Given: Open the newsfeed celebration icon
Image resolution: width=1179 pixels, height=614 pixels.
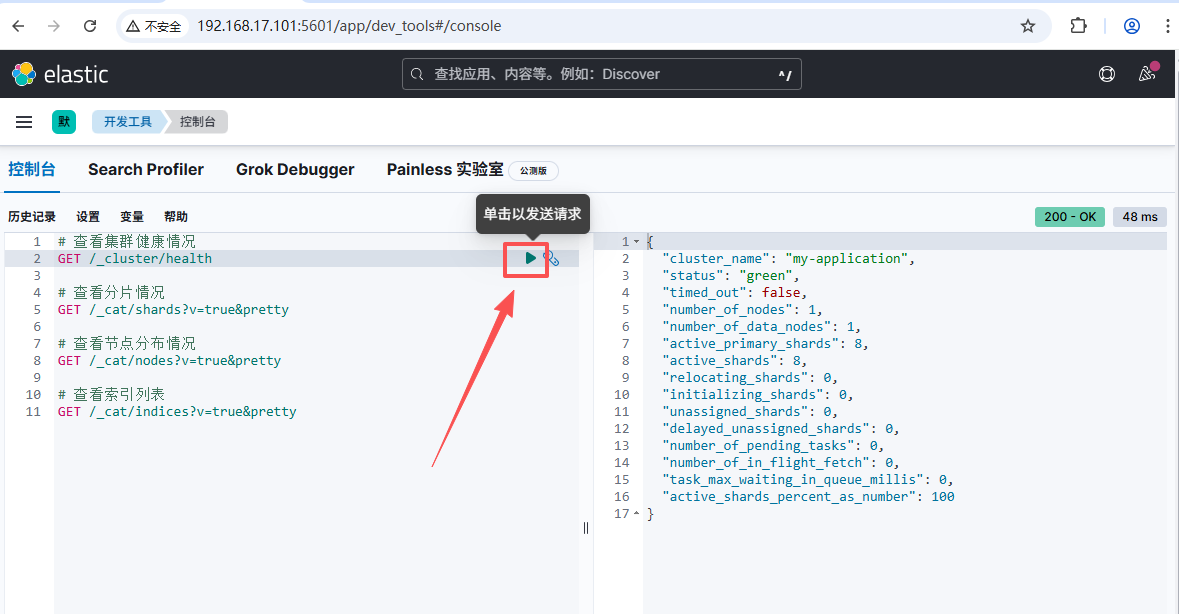Looking at the screenshot, I should [1147, 74].
